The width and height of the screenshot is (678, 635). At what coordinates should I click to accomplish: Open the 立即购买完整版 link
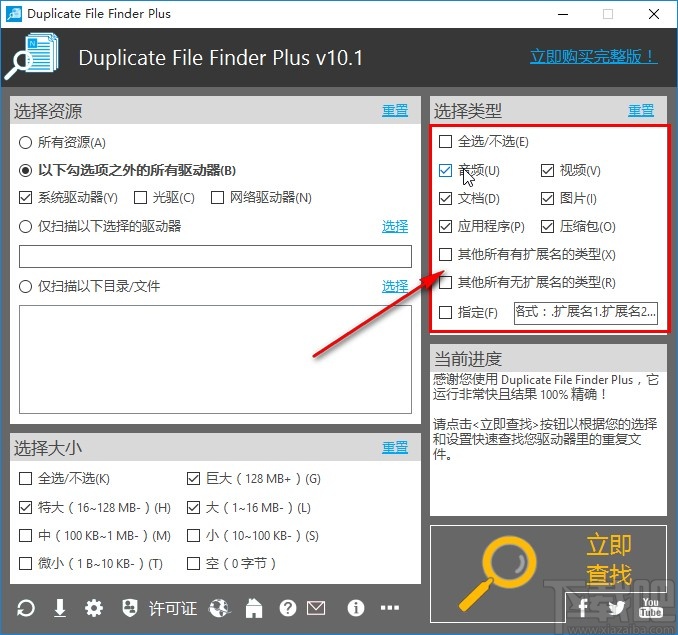tap(594, 57)
